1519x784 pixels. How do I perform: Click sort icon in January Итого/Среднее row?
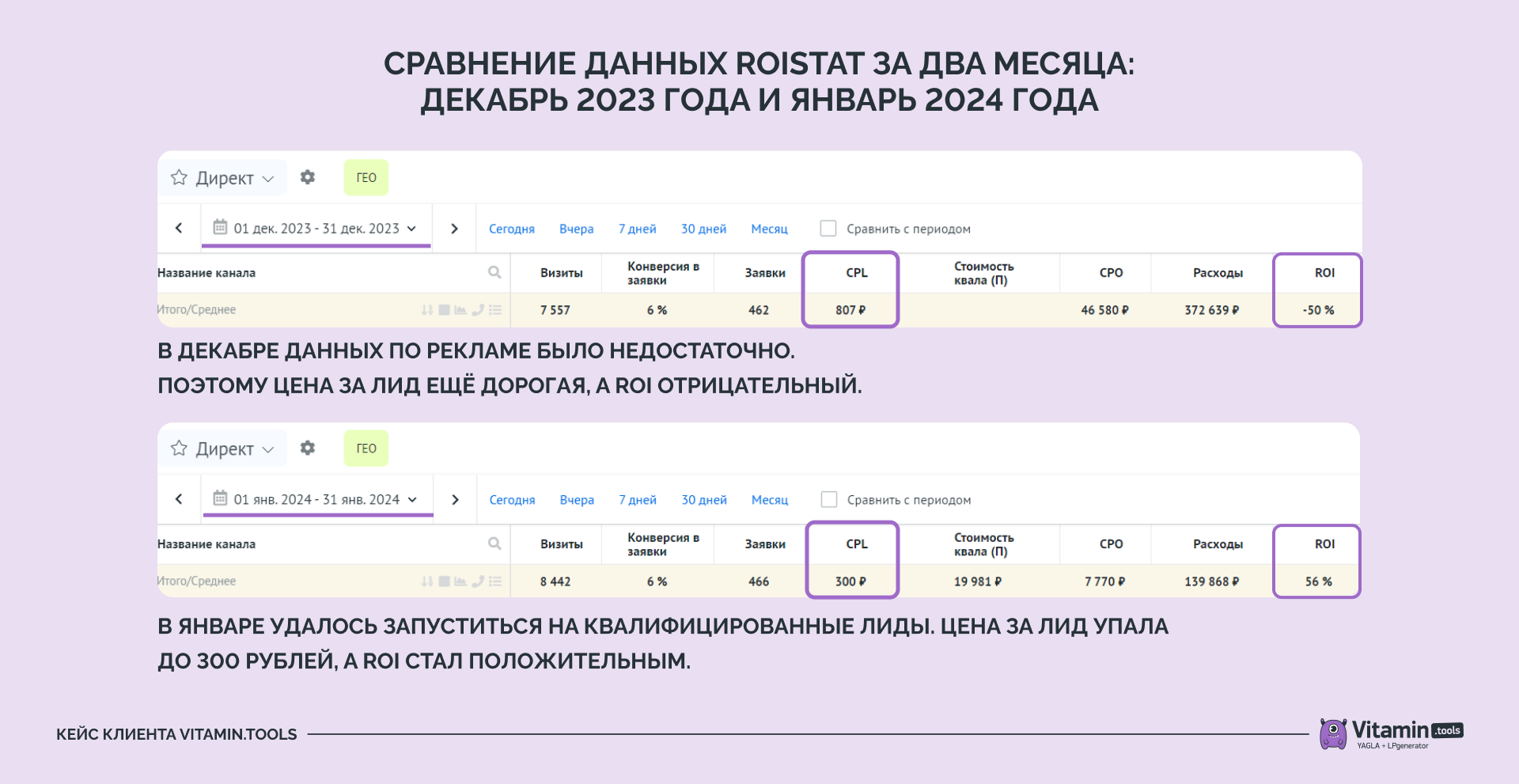427,581
